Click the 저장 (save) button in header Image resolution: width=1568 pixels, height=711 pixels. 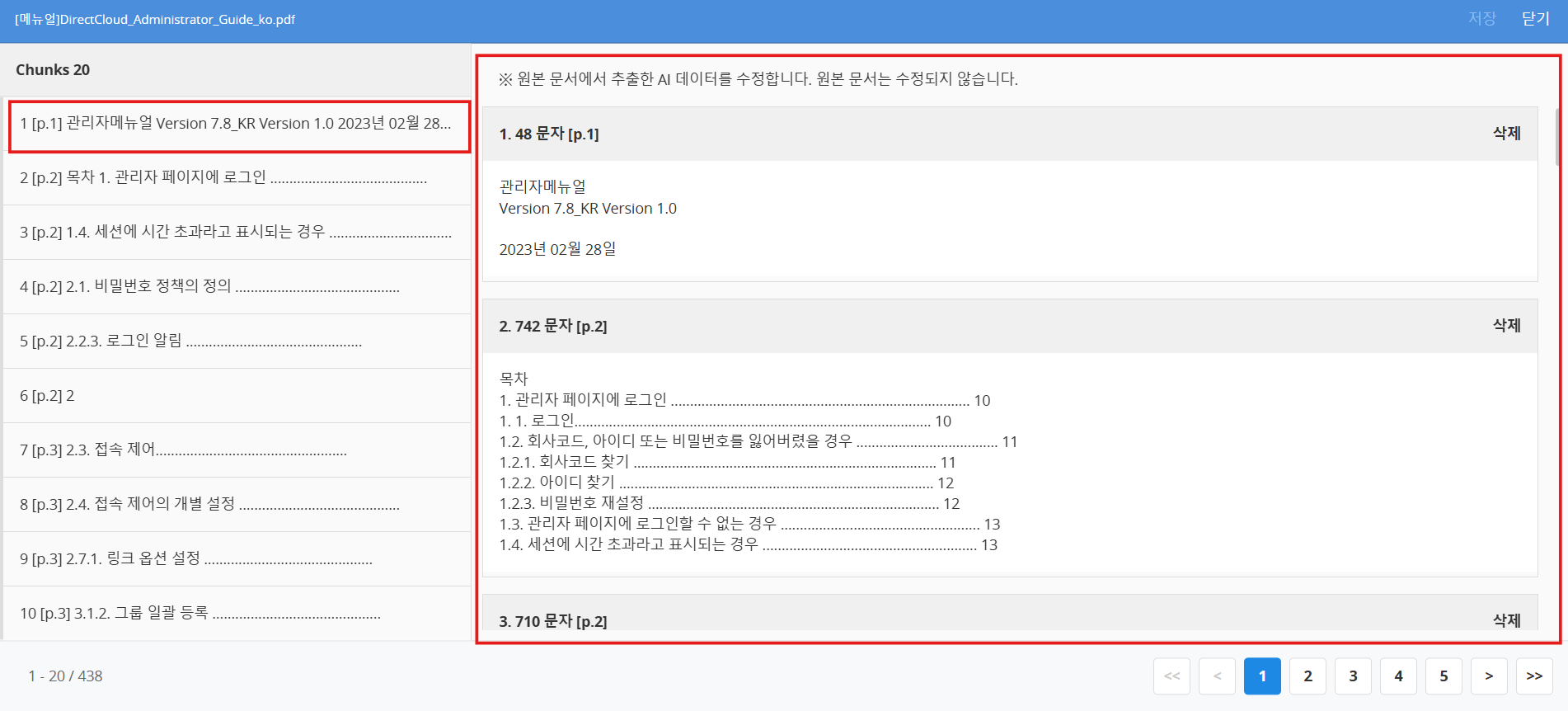[x=1481, y=19]
